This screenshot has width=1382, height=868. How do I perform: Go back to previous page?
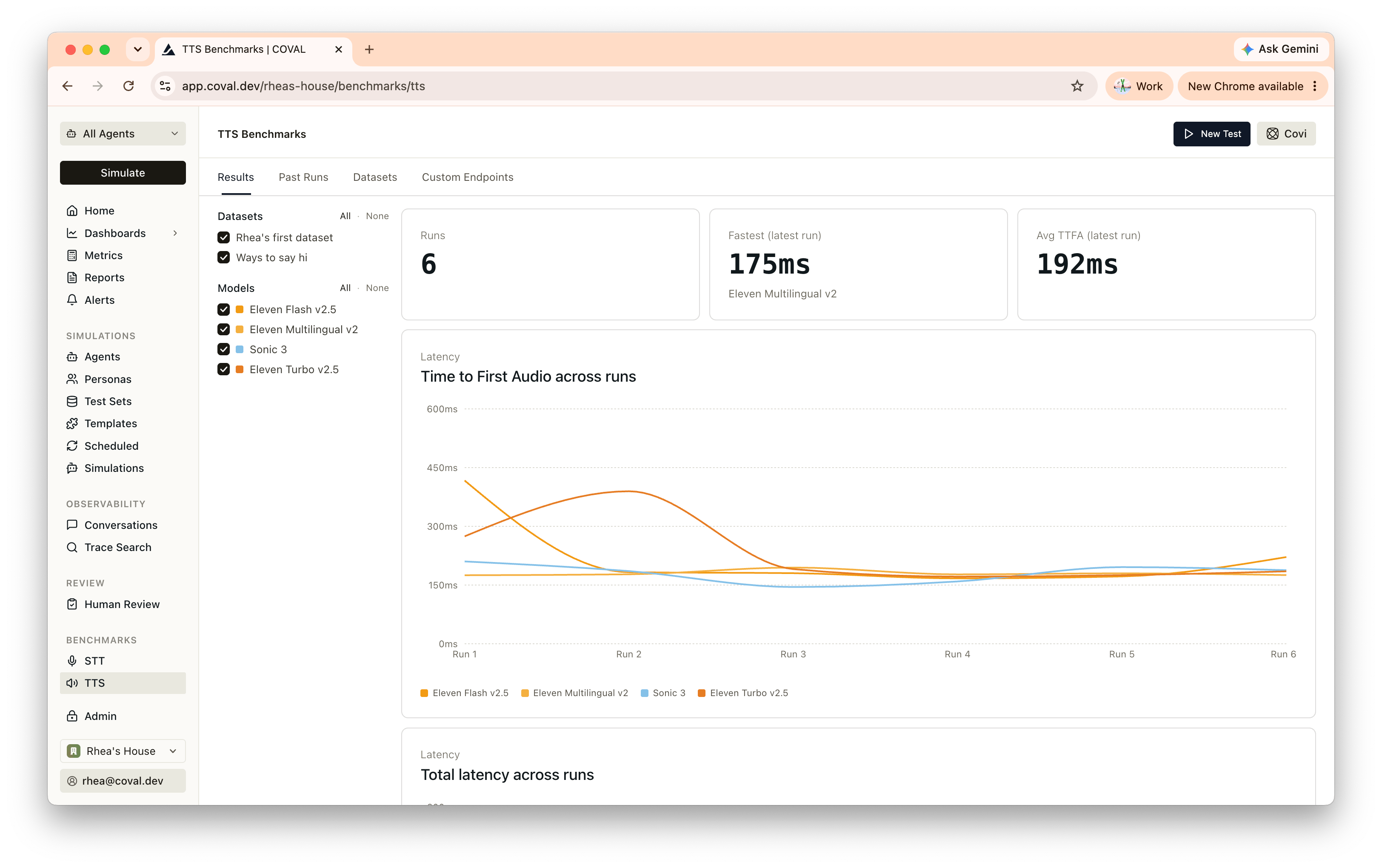pos(67,86)
